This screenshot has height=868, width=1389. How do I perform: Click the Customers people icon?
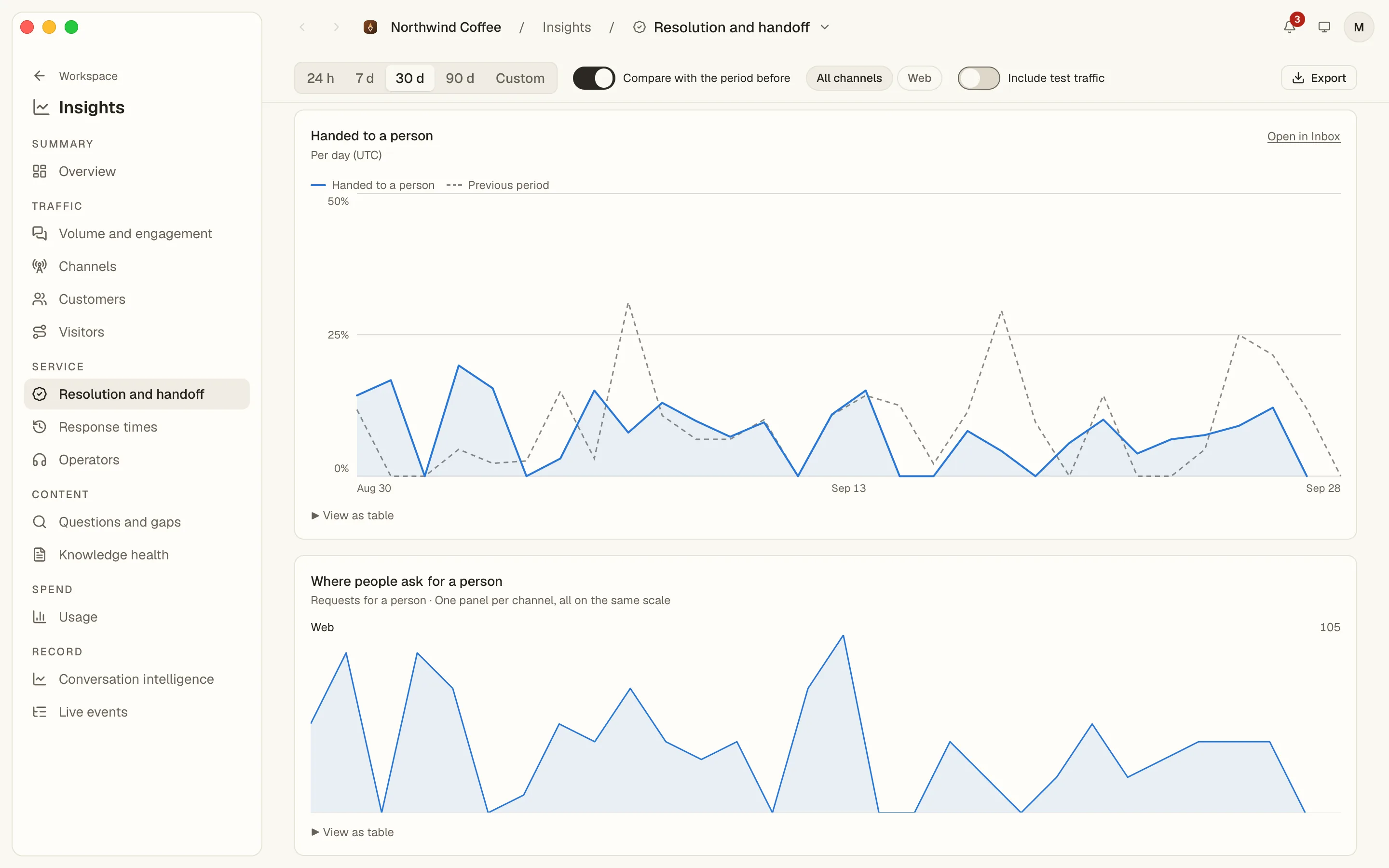click(x=40, y=298)
